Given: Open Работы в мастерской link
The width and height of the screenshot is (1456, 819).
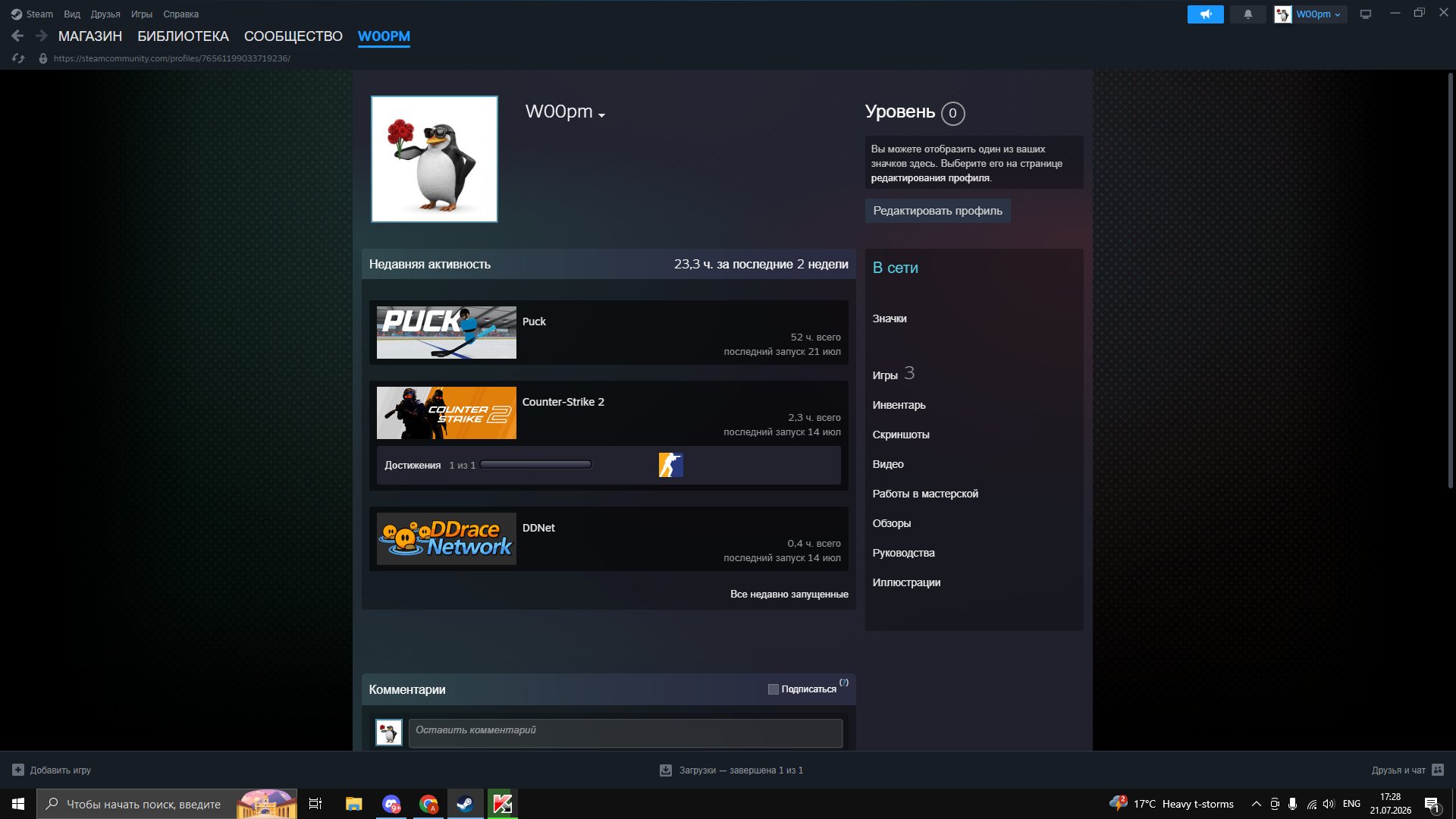Looking at the screenshot, I should point(925,494).
